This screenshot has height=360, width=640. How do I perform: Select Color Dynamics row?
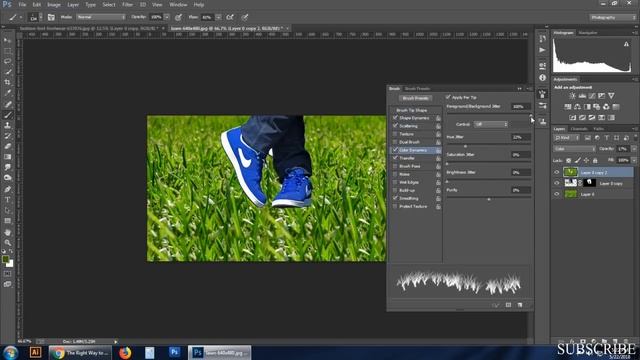click(416, 150)
